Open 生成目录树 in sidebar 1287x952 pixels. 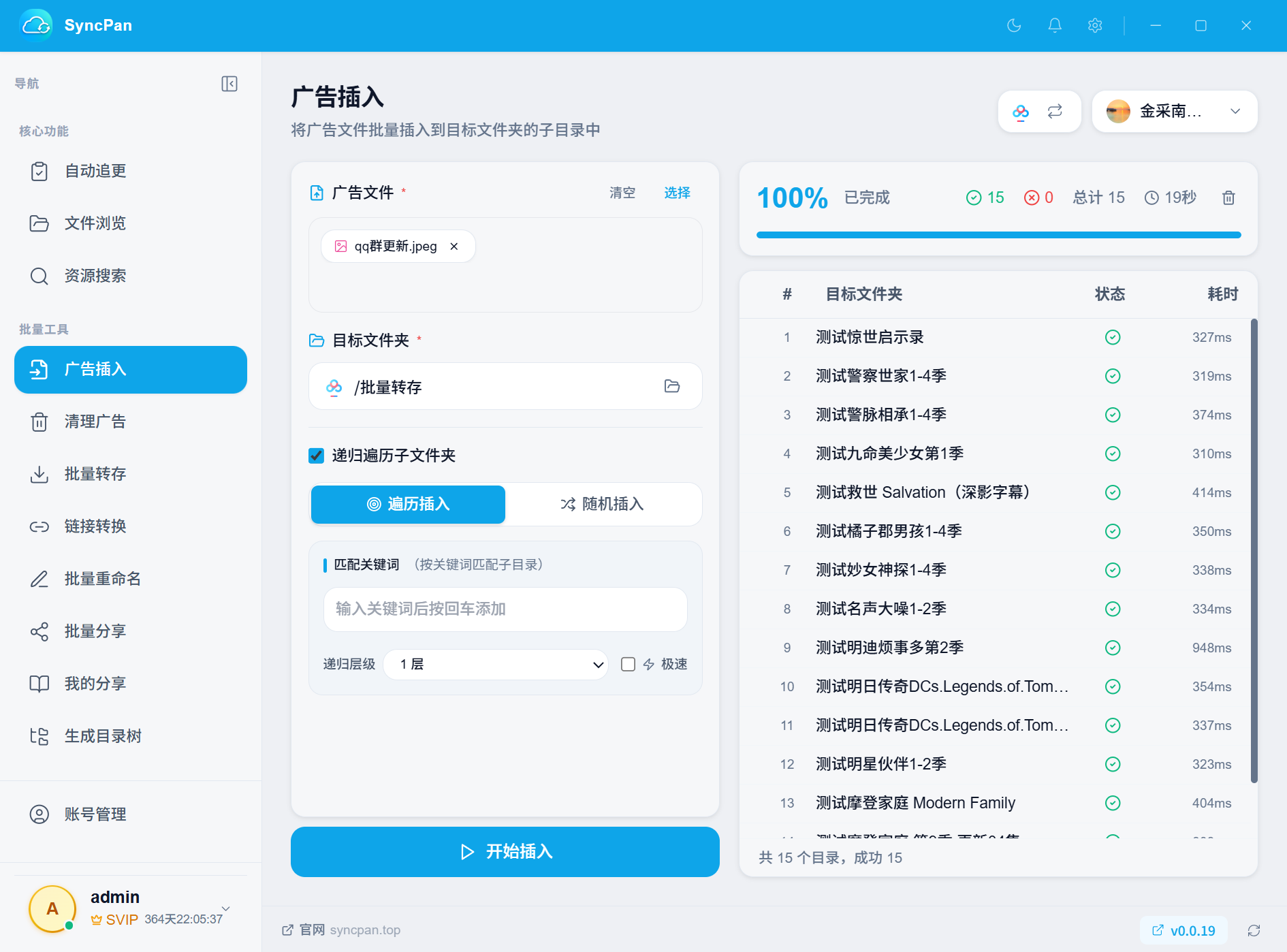click(131, 736)
